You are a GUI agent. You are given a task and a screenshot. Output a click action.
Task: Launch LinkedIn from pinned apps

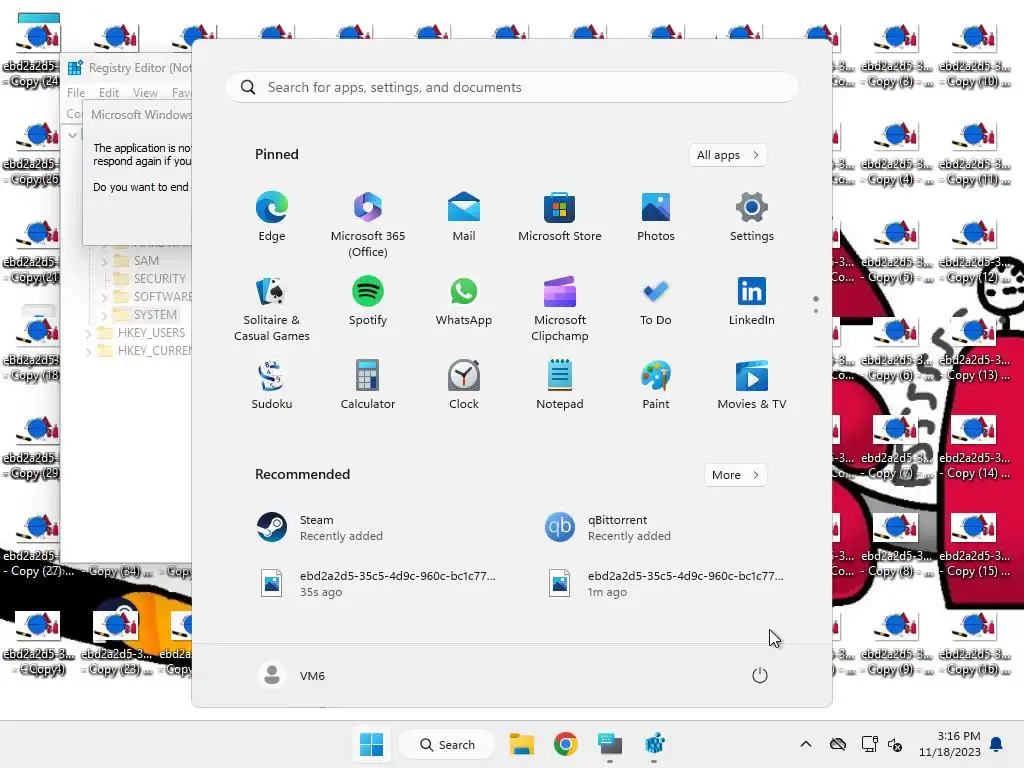pyautogui.click(x=752, y=301)
